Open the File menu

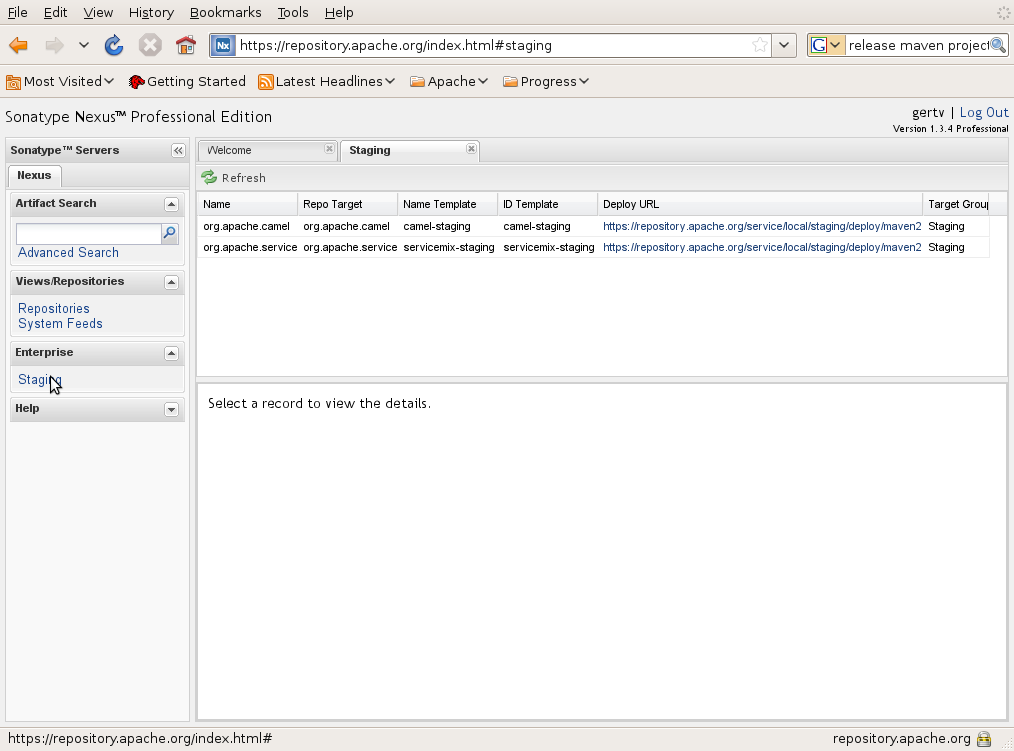click(x=17, y=12)
